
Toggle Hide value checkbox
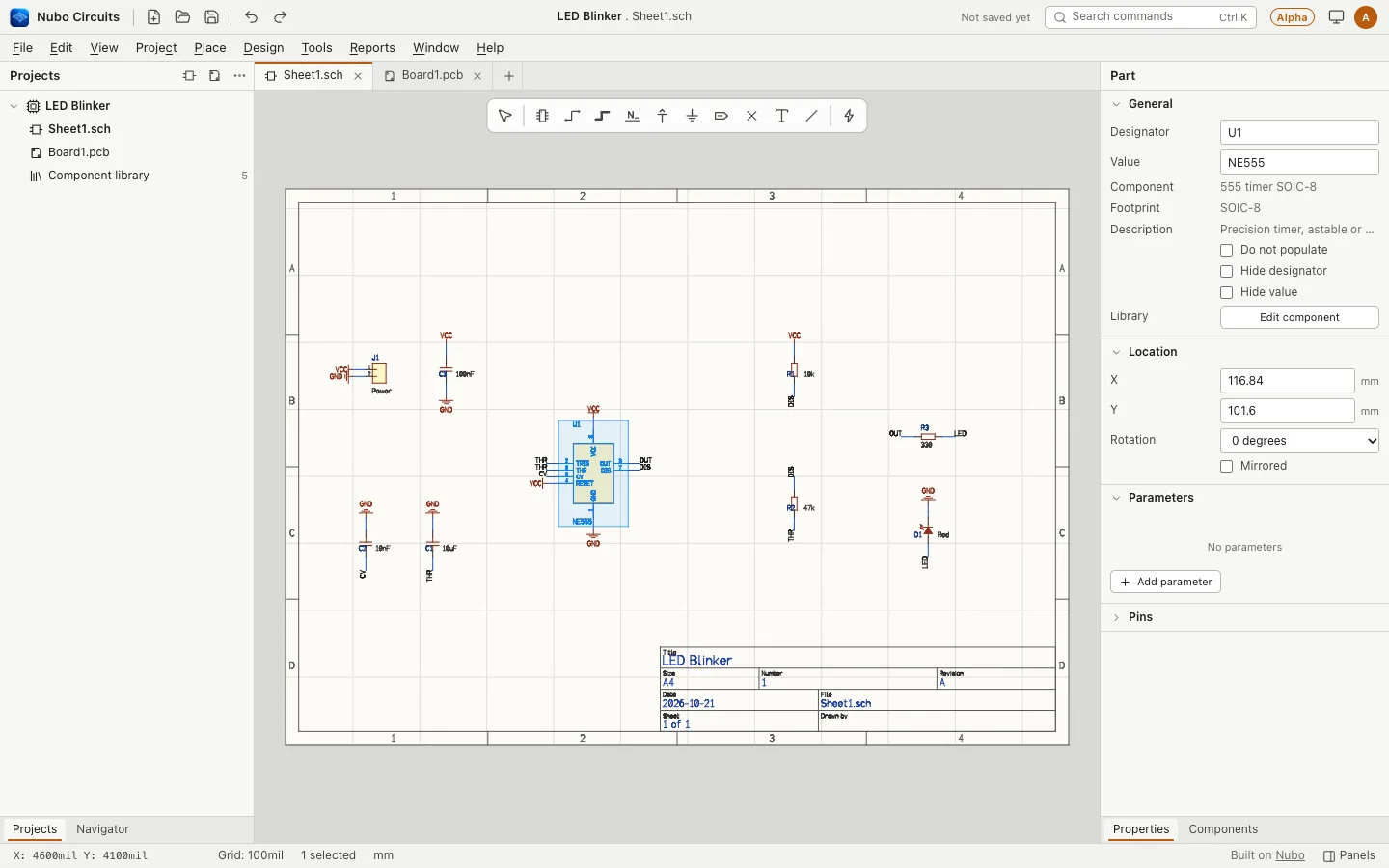1227,292
